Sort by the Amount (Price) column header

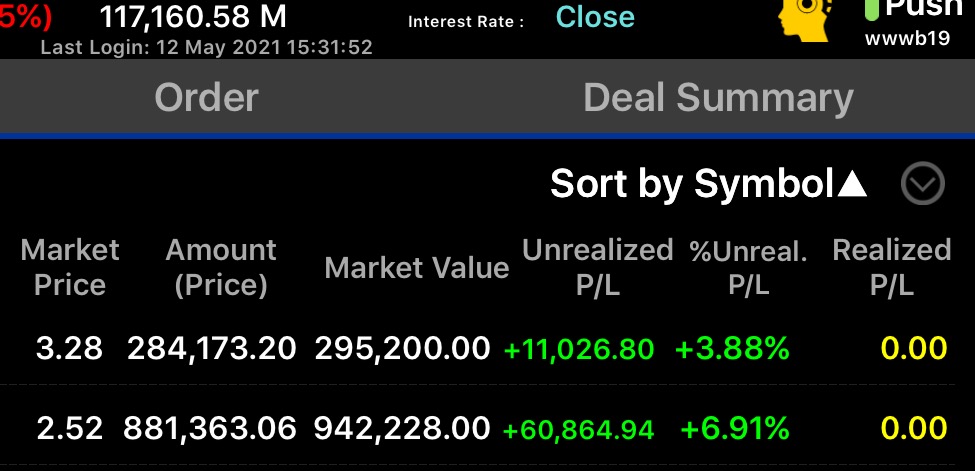[x=221, y=267]
